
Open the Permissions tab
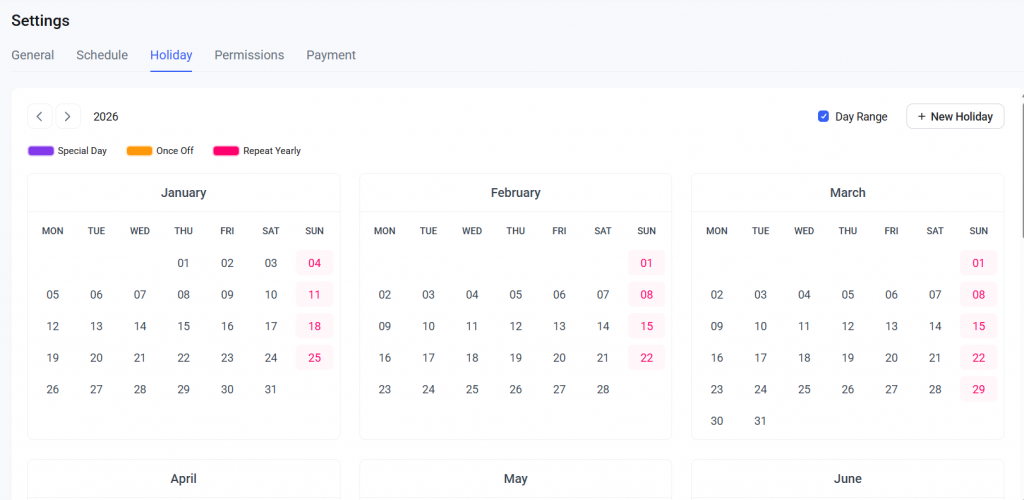coord(249,55)
